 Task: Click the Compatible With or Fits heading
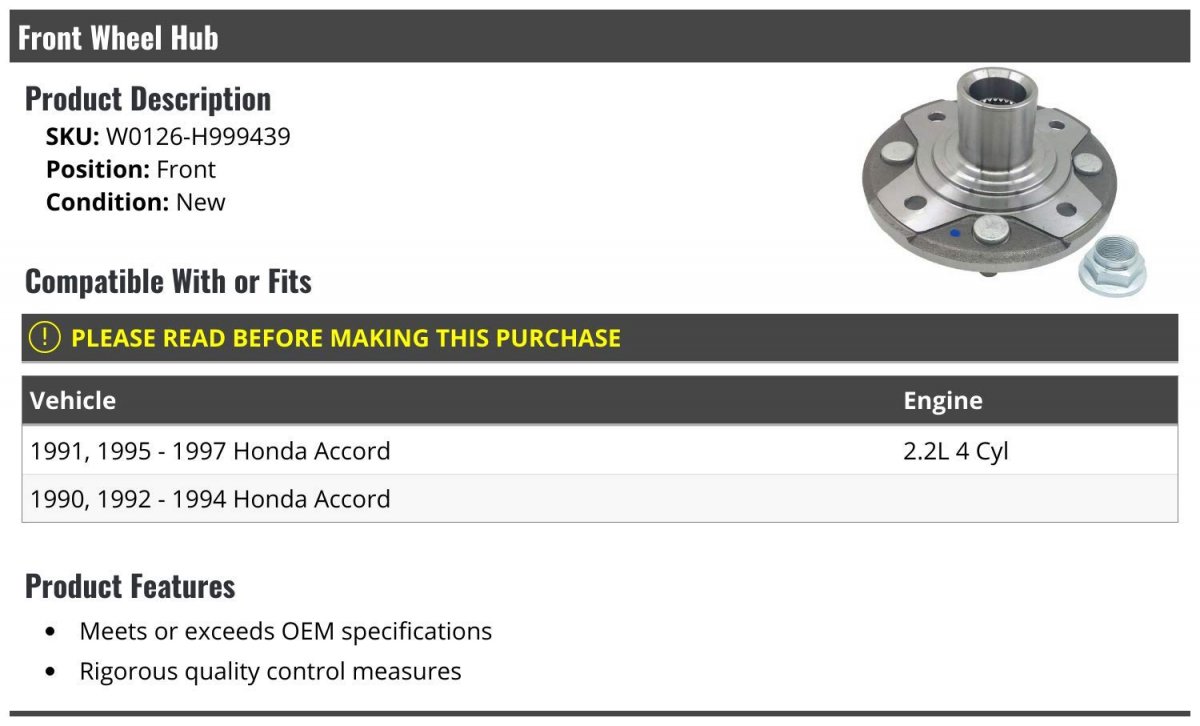pos(168,282)
